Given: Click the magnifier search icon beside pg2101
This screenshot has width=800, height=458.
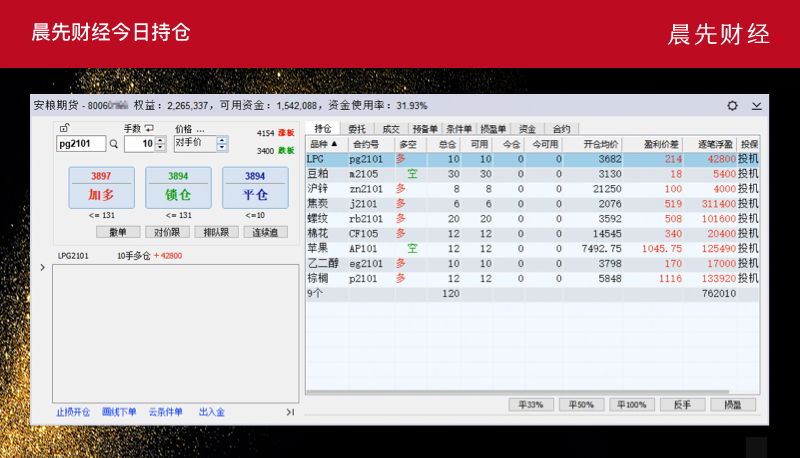Looking at the screenshot, I should [113, 144].
